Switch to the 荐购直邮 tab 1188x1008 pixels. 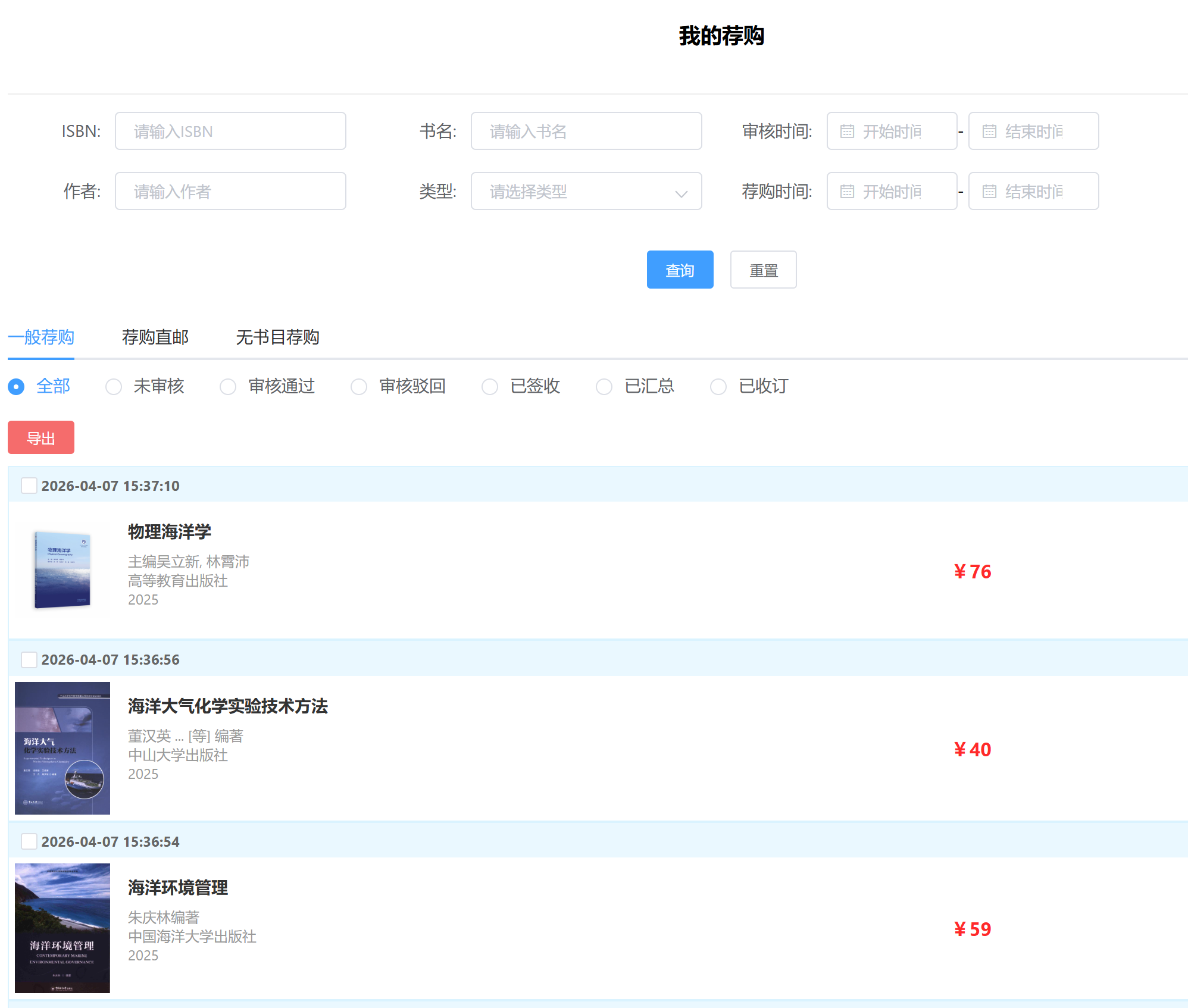pyautogui.click(x=155, y=337)
